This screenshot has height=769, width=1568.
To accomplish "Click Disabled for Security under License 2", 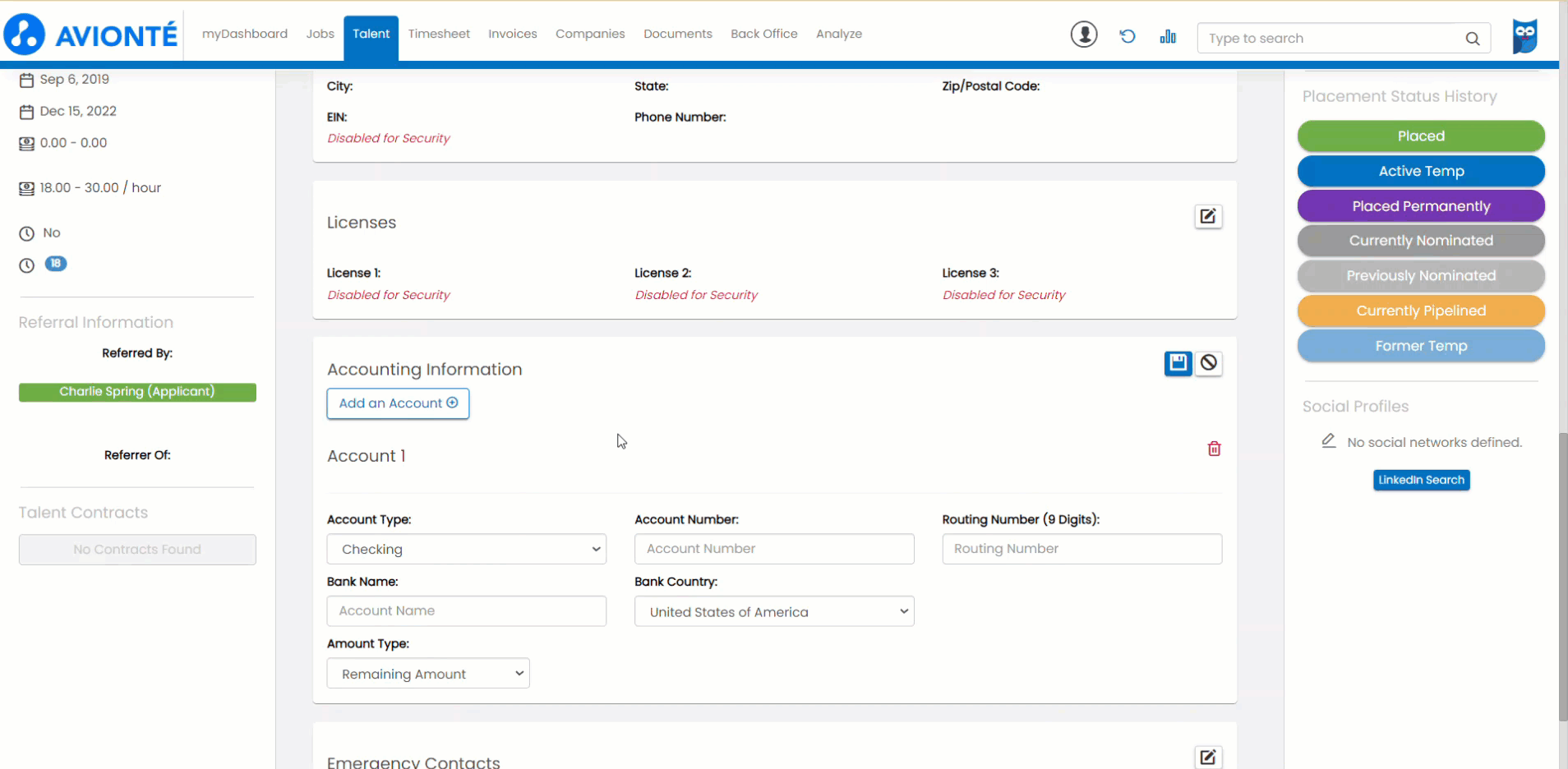I will coord(696,295).
